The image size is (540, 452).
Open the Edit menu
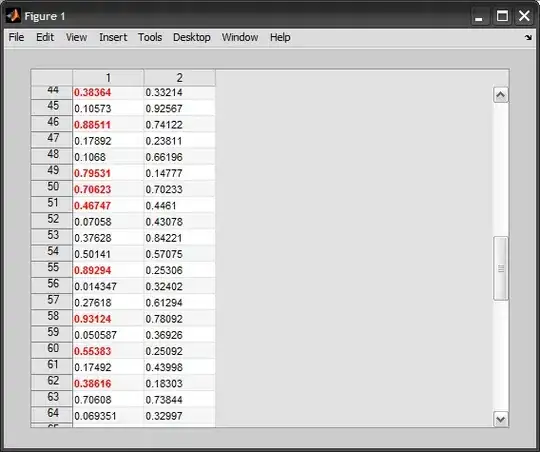click(45, 37)
